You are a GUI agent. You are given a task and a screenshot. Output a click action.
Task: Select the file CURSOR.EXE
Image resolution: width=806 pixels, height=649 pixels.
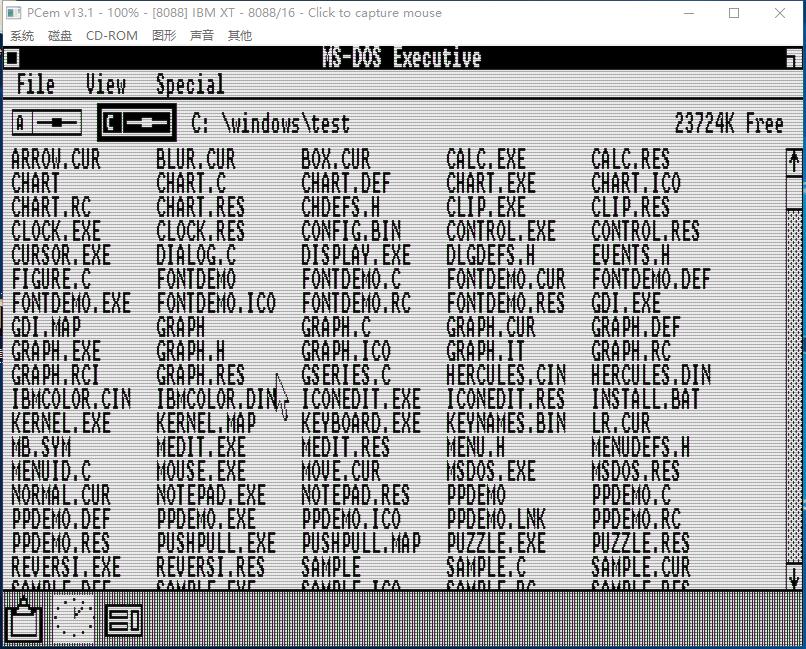click(x=61, y=255)
